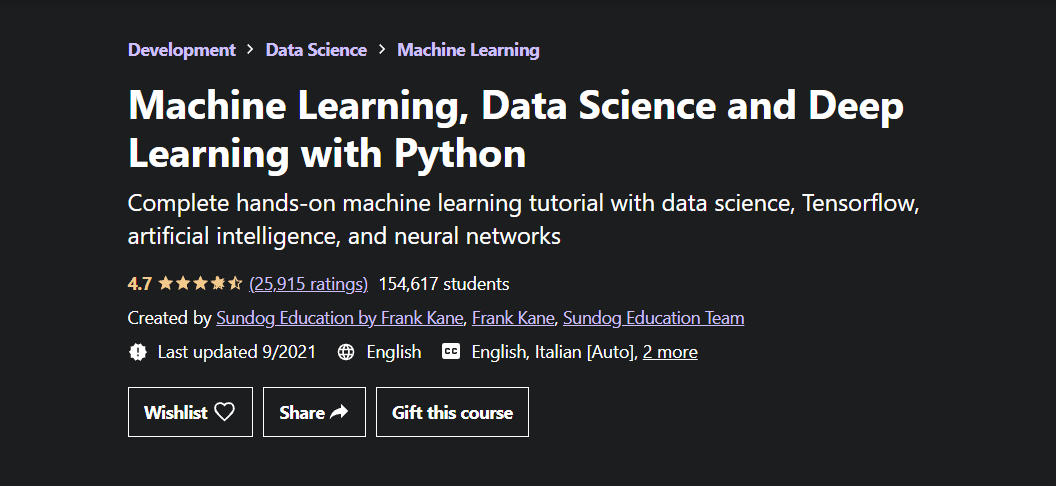The width and height of the screenshot is (1056, 487).
Task: Click the star rating icons
Action: (x=200, y=284)
